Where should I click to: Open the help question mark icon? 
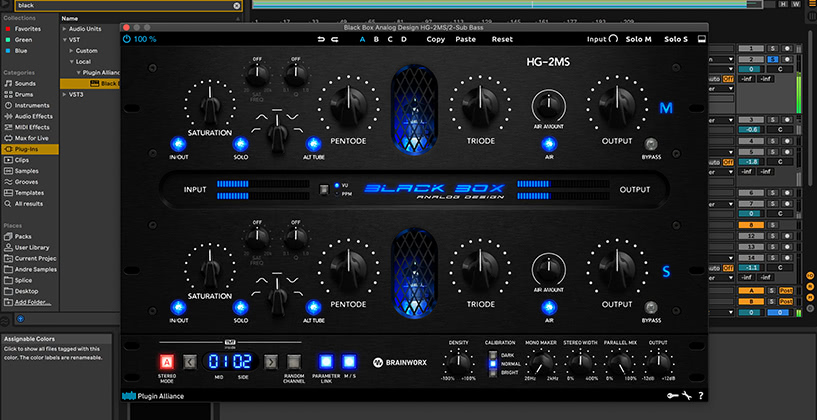click(x=700, y=396)
